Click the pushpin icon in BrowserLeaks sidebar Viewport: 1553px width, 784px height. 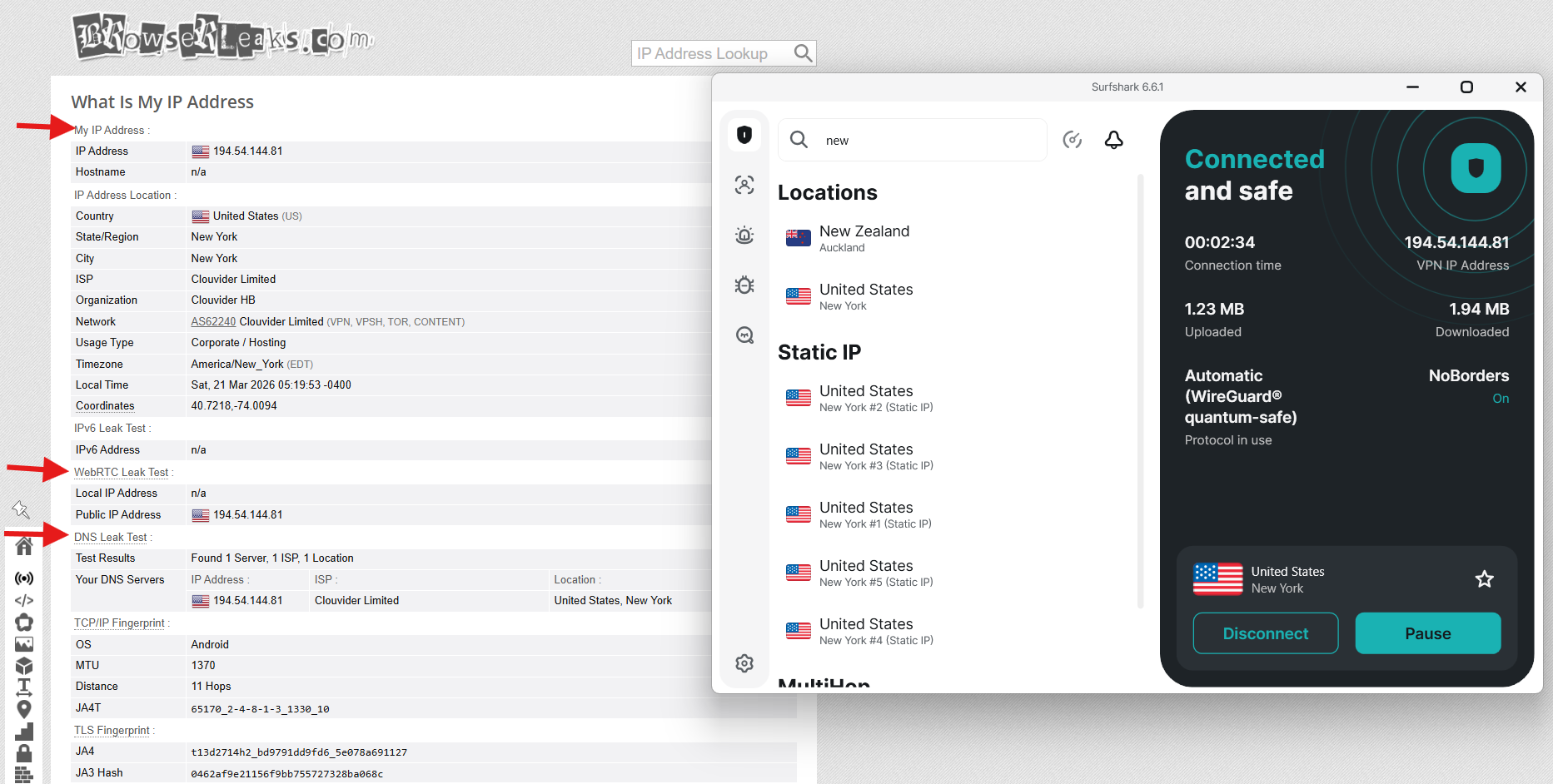tap(21, 509)
